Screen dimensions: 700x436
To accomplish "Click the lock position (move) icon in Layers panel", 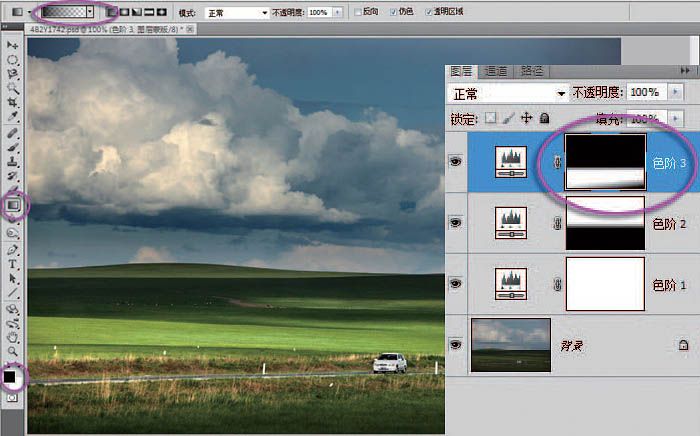I will (526, 118).
